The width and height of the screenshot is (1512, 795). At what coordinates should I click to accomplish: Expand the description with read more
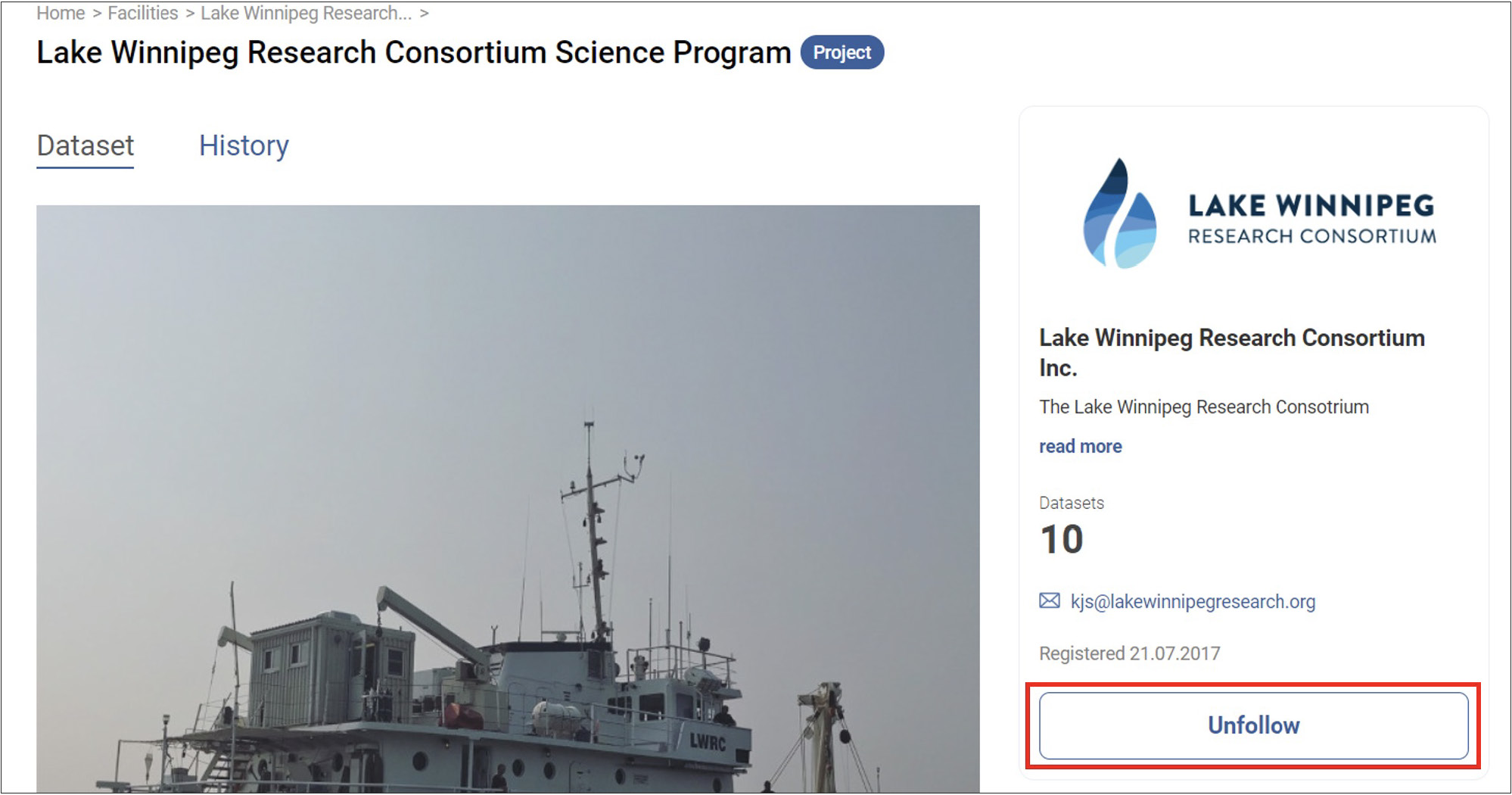(1080, 446)
